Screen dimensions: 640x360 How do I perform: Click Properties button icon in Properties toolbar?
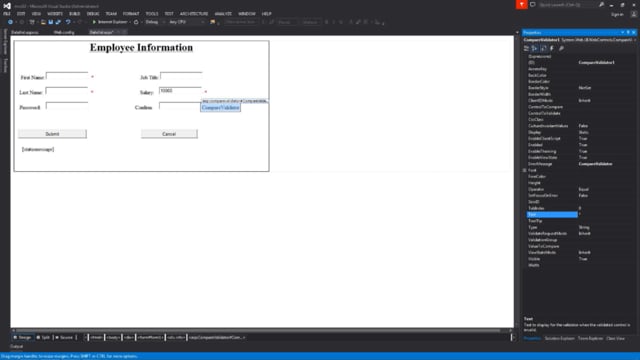click(544, 48)
